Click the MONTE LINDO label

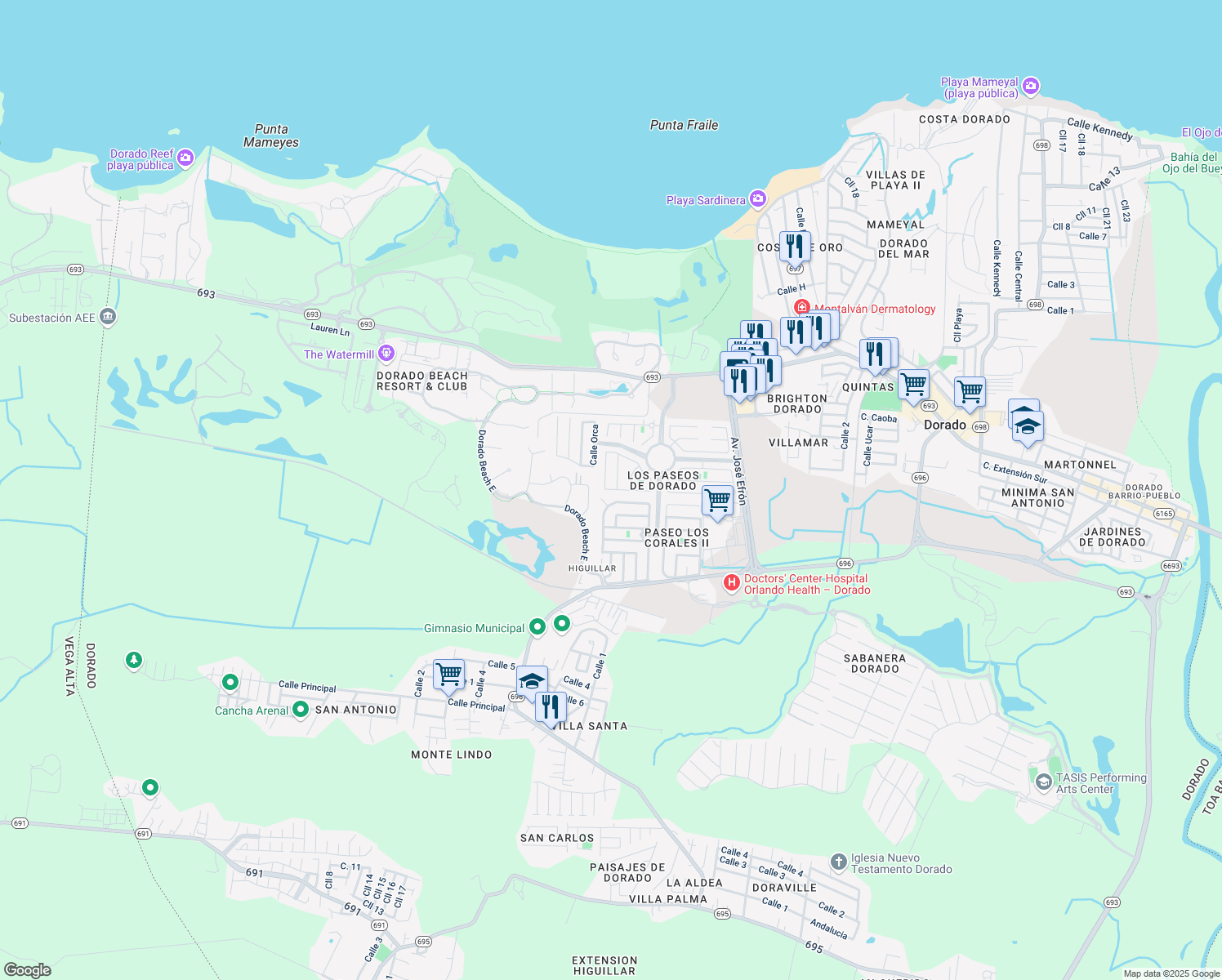(452, 755)
